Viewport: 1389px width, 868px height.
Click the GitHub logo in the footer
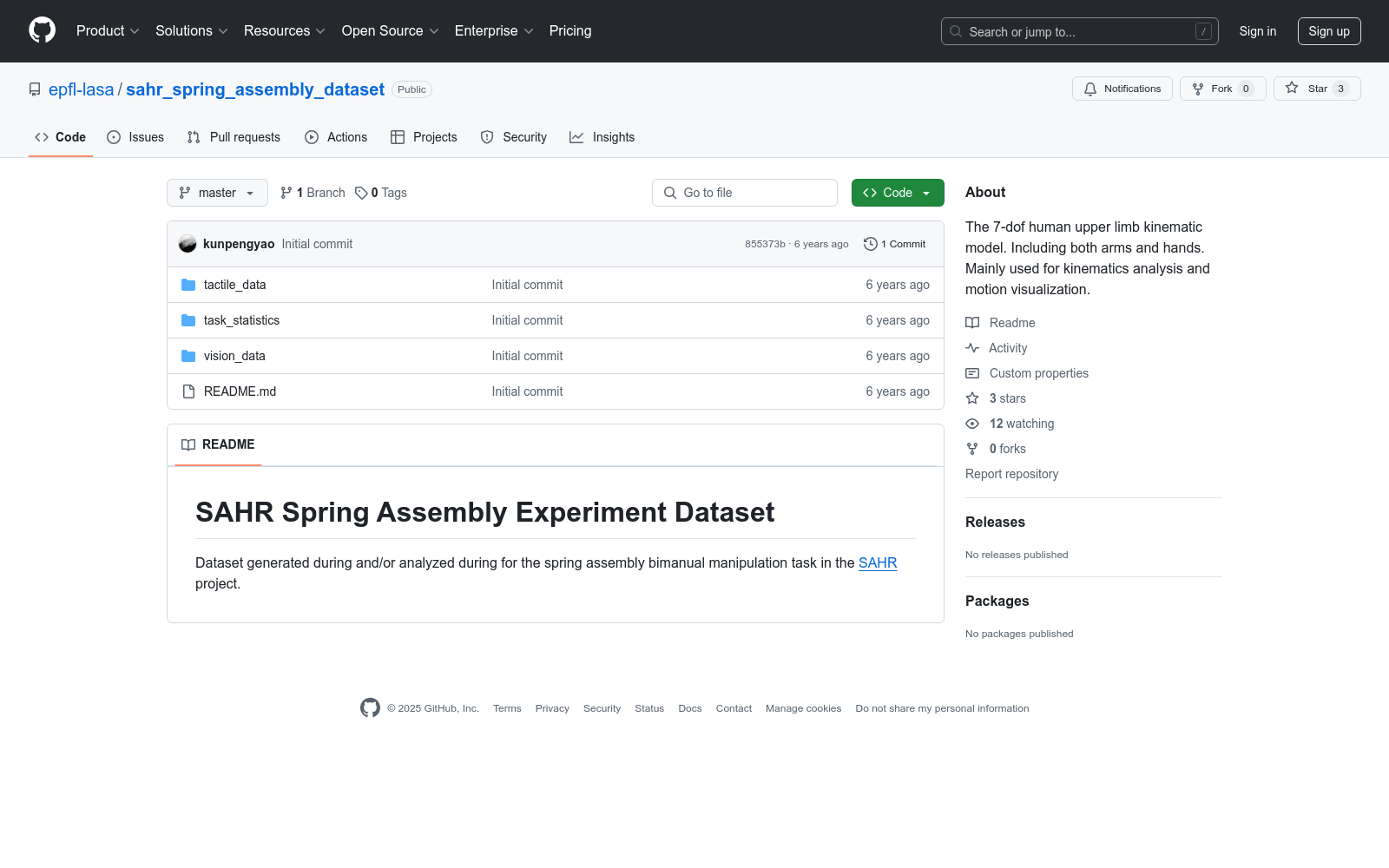370,708
